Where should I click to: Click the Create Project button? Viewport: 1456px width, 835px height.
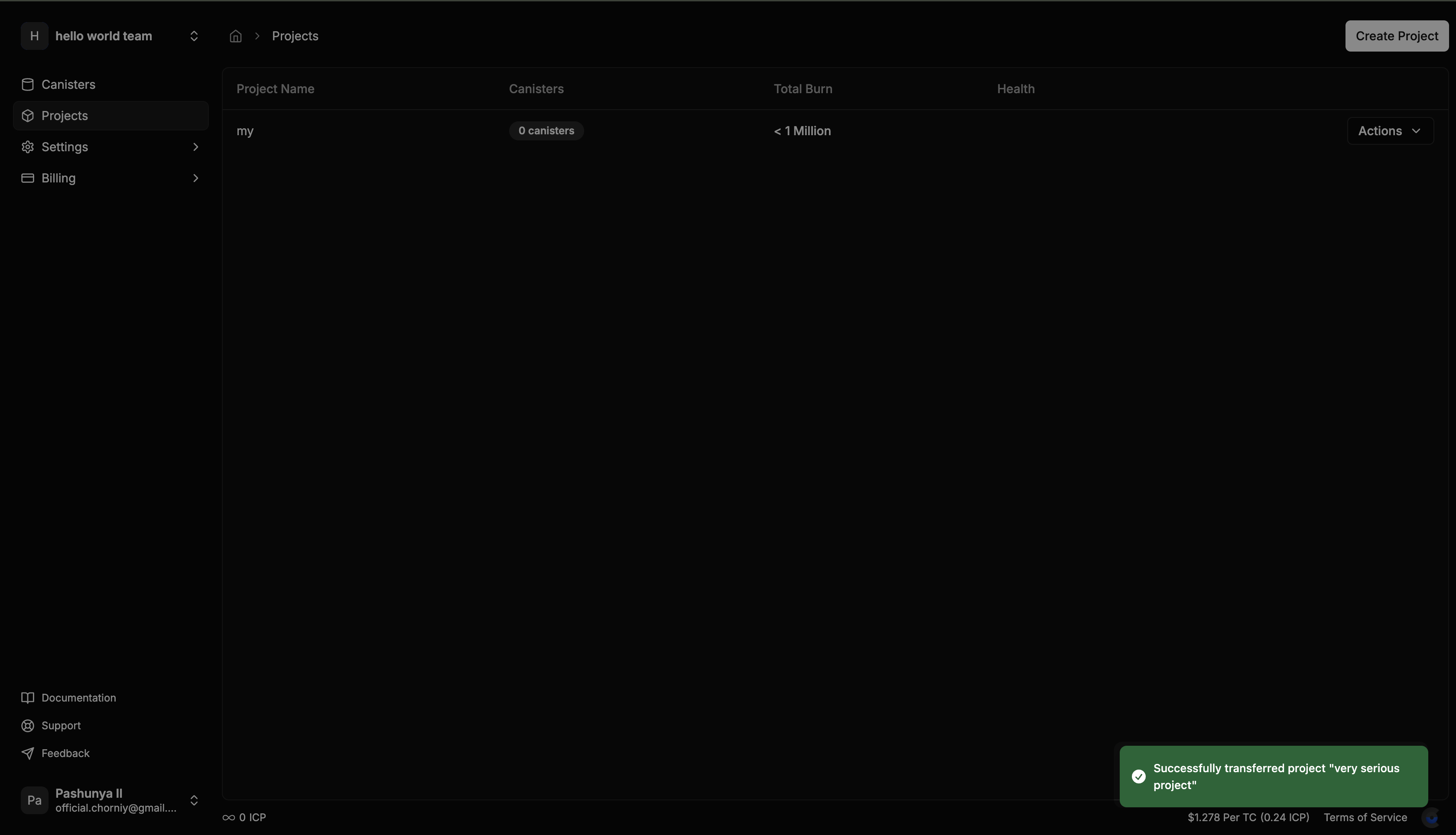[1396, 36]
